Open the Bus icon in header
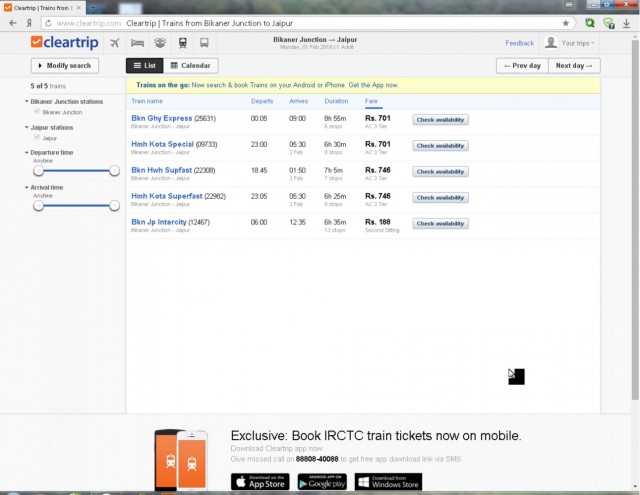Viewport: 640px width, 495px height. point(205,43)
